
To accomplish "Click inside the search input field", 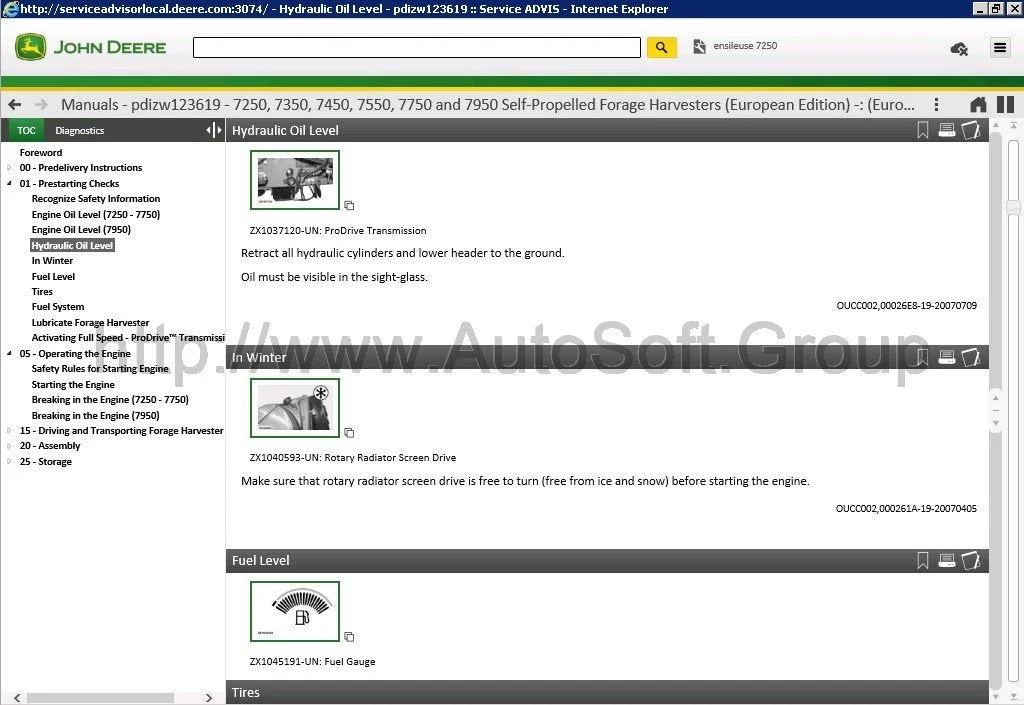I will [x=416, y=46].
